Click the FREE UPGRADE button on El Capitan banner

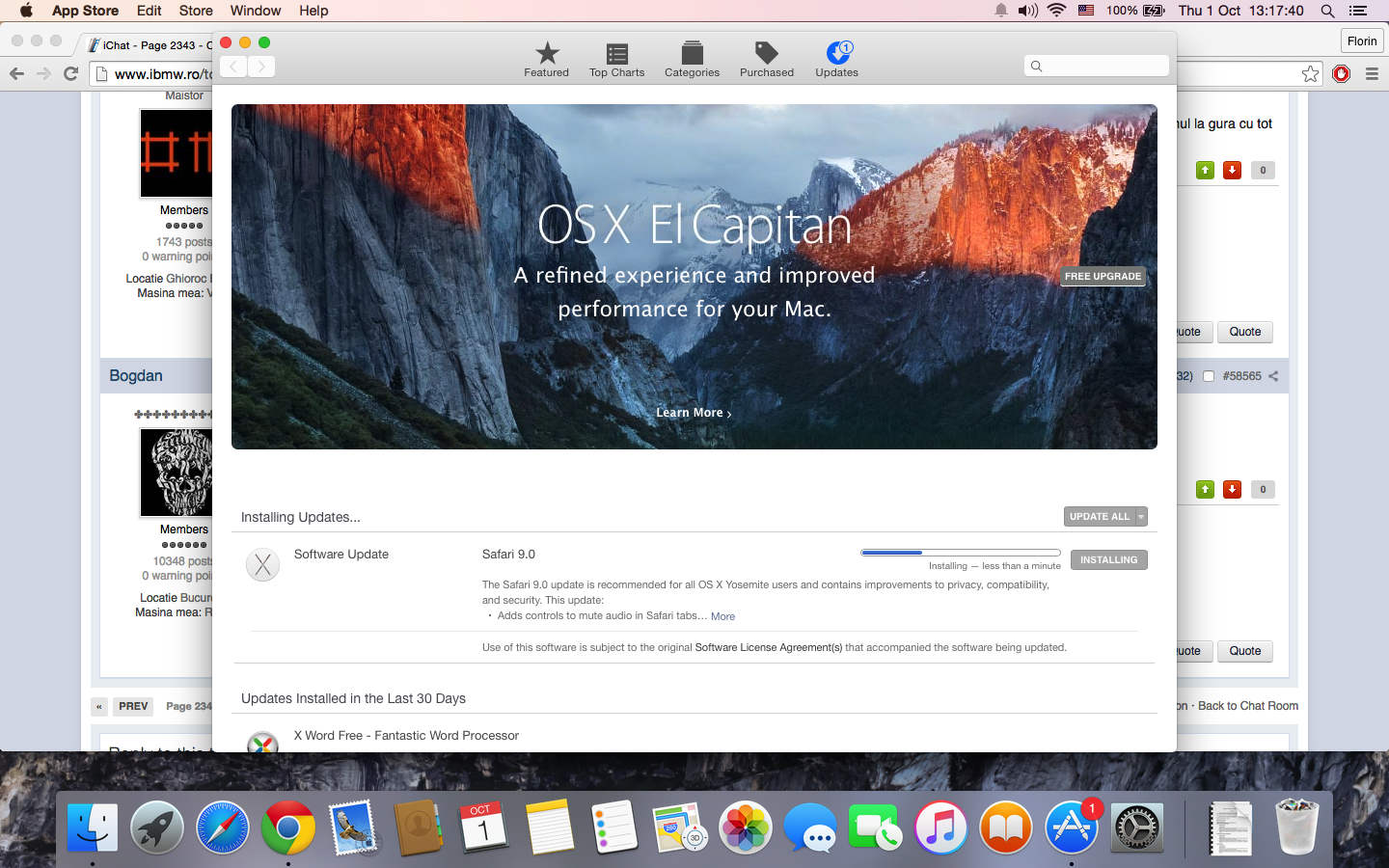coord(1103,276)
